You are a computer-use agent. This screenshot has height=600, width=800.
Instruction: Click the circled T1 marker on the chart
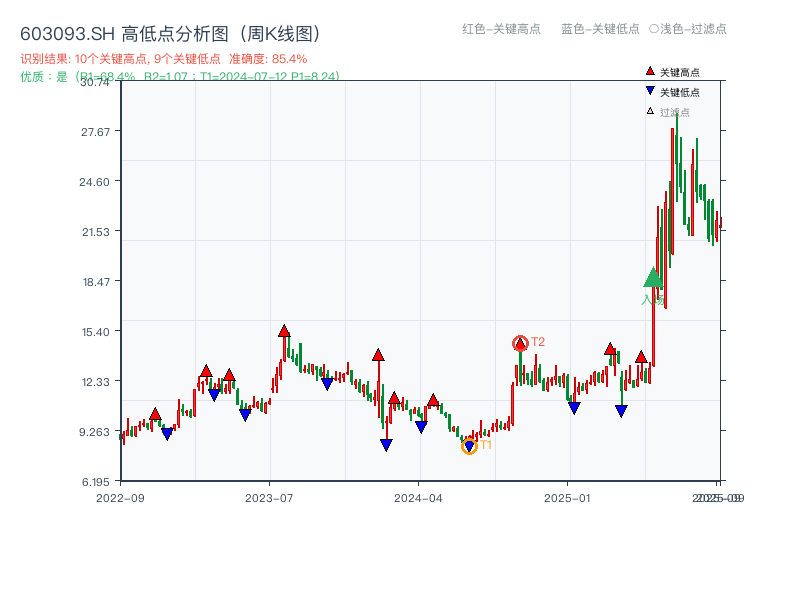[x=469, y=445]
